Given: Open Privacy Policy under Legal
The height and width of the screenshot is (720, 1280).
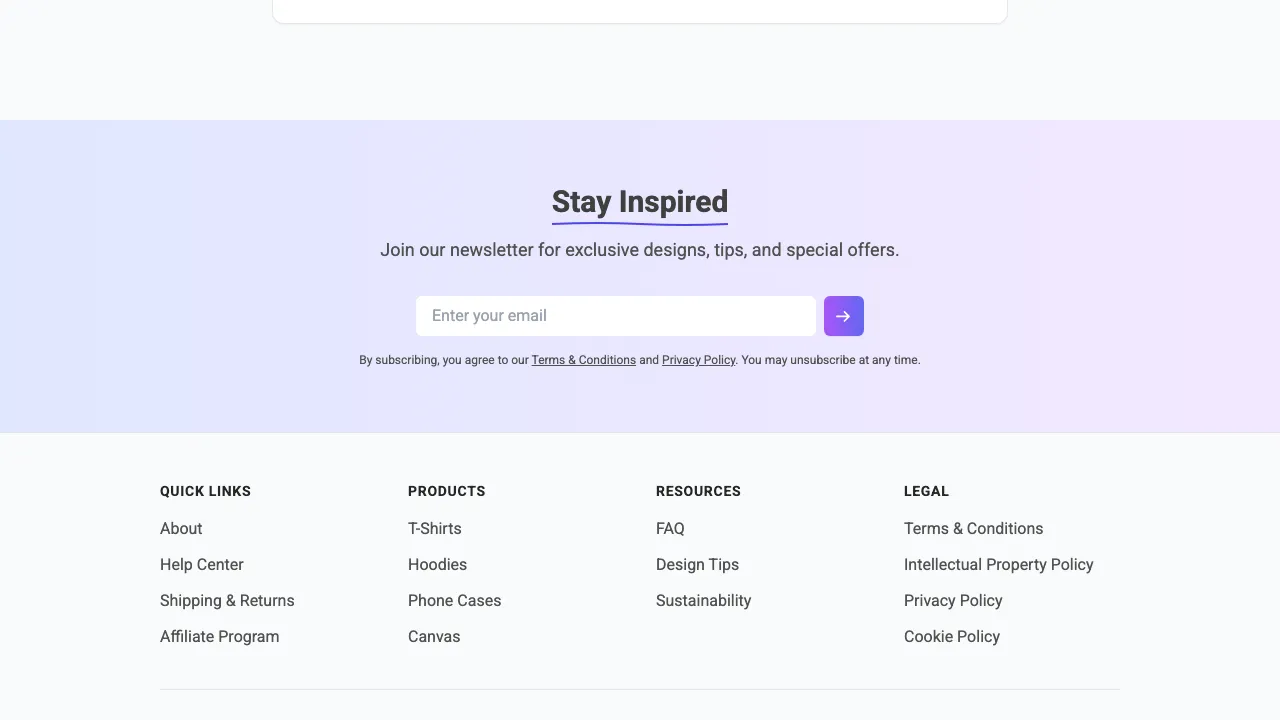Looking at the screenshot, I should (953, 600).
